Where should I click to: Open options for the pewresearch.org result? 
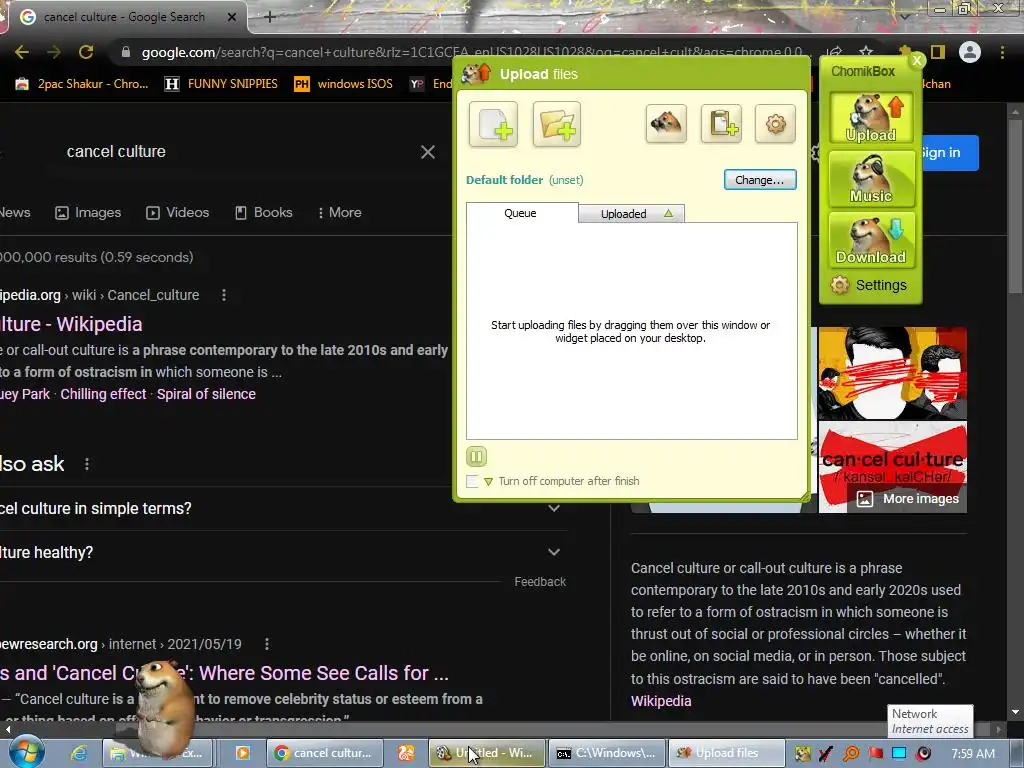coord(267,645)
